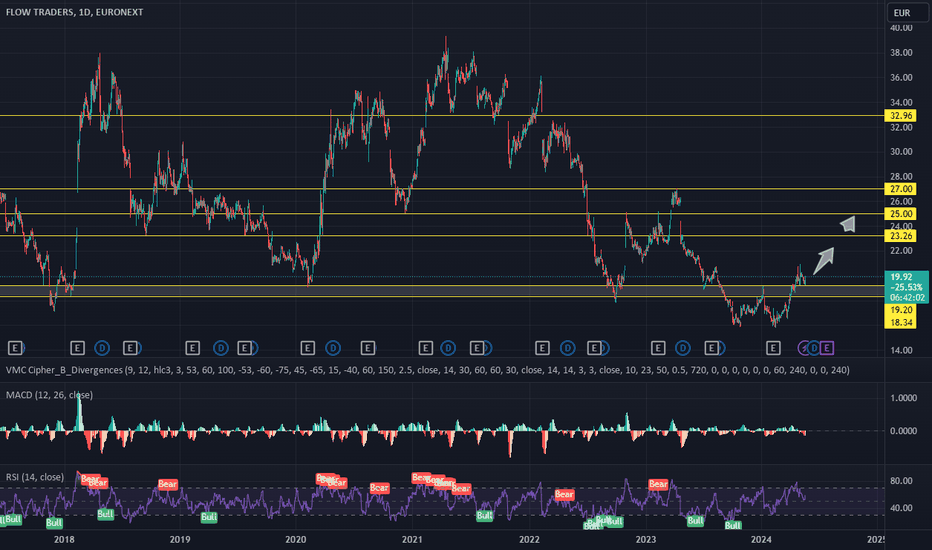This screenshot has height=550, width=932.
Task: Select the 18.34 yellow price label
Action: point(901,323)
